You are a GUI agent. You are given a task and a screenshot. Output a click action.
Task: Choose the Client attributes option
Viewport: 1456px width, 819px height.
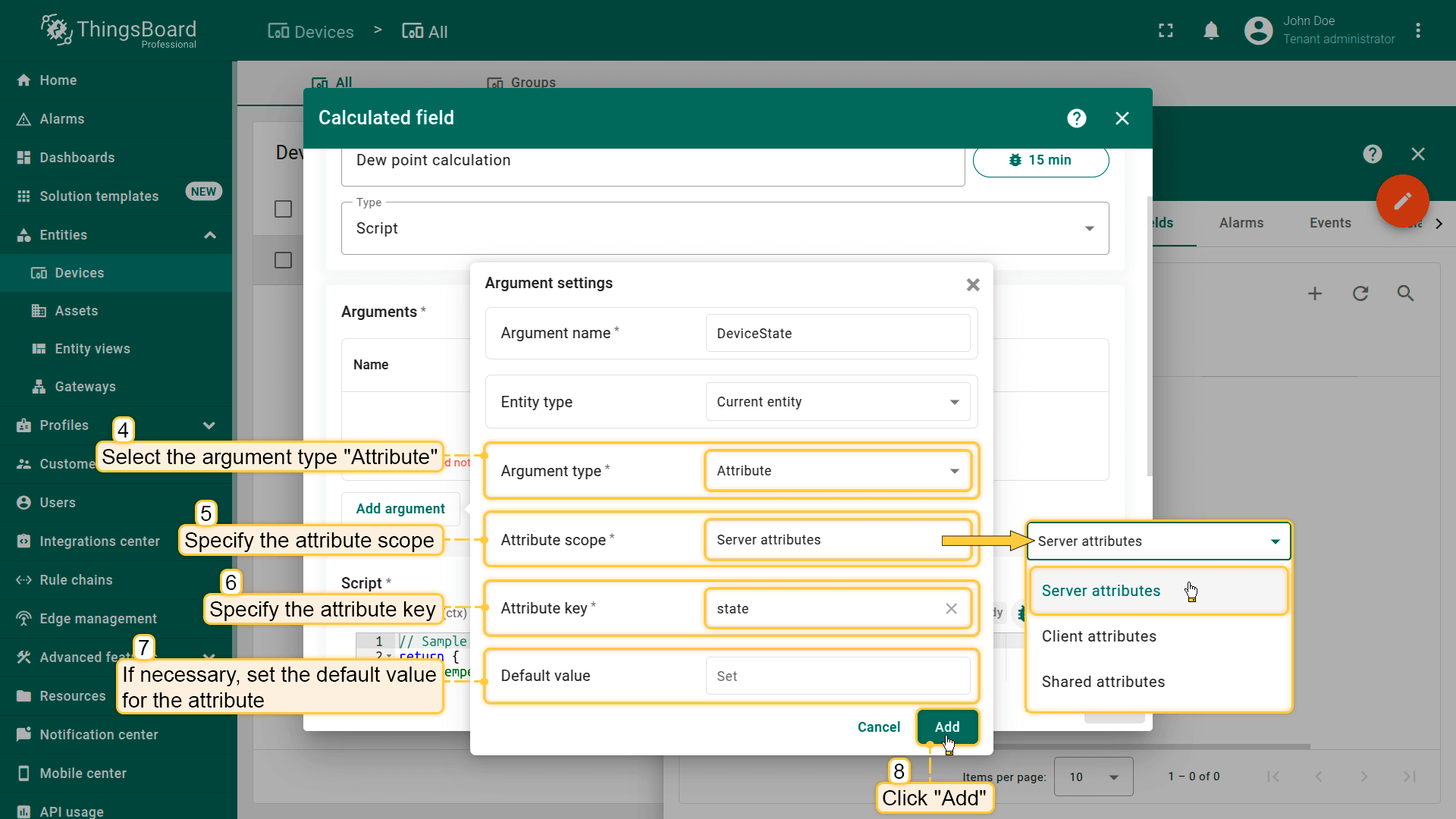point(1099,636)
